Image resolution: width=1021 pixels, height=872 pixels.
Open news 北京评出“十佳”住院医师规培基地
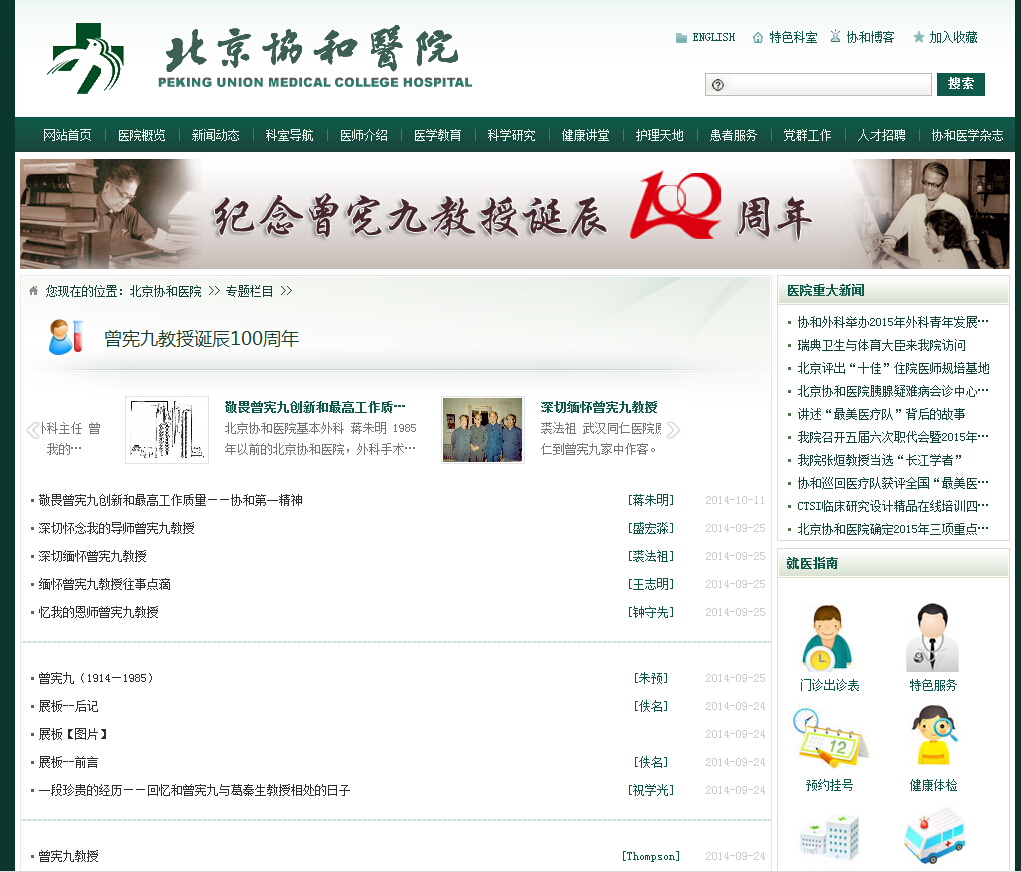point(893,369)
